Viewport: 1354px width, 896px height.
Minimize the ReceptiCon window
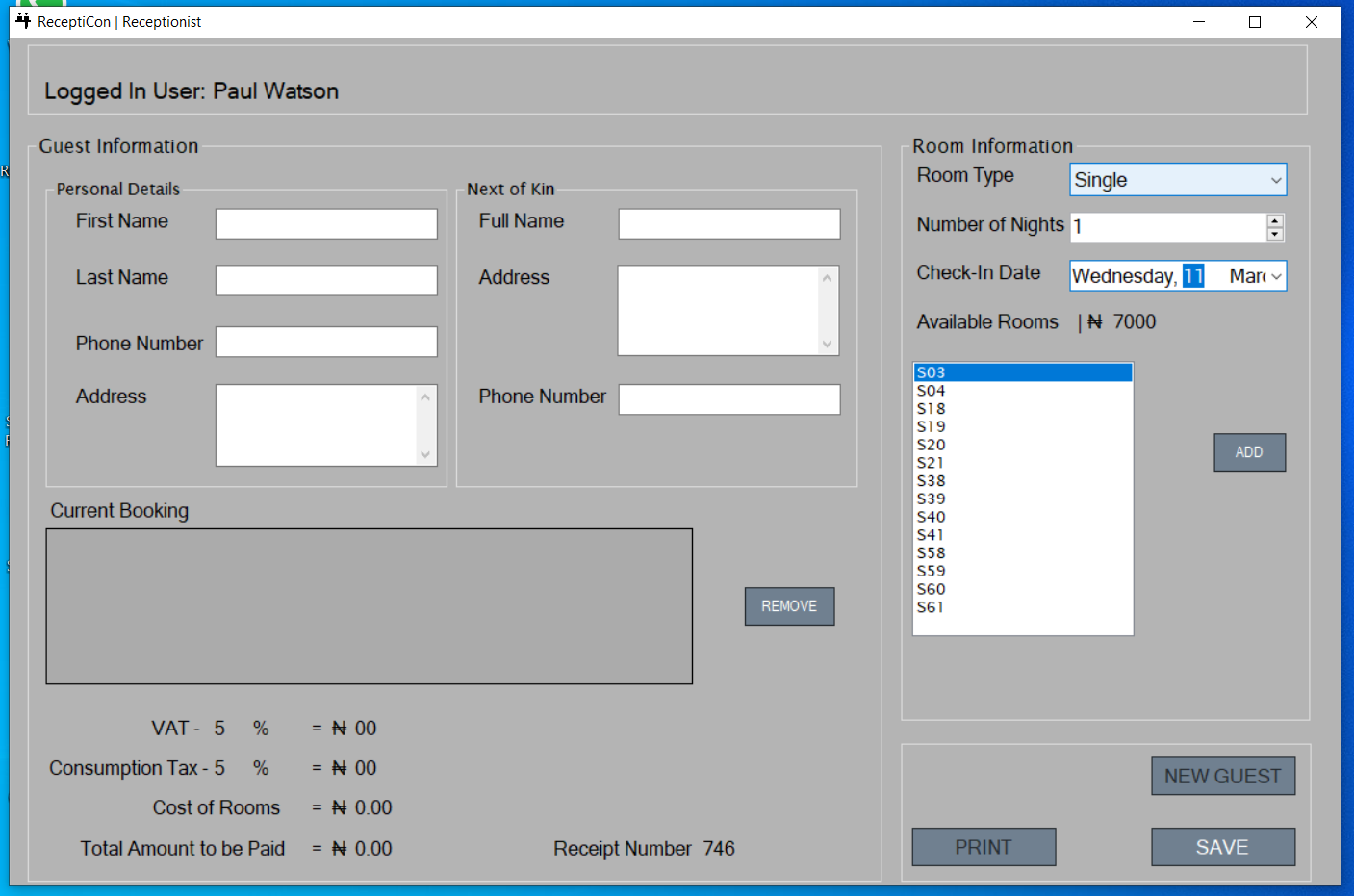(1199, 22)
